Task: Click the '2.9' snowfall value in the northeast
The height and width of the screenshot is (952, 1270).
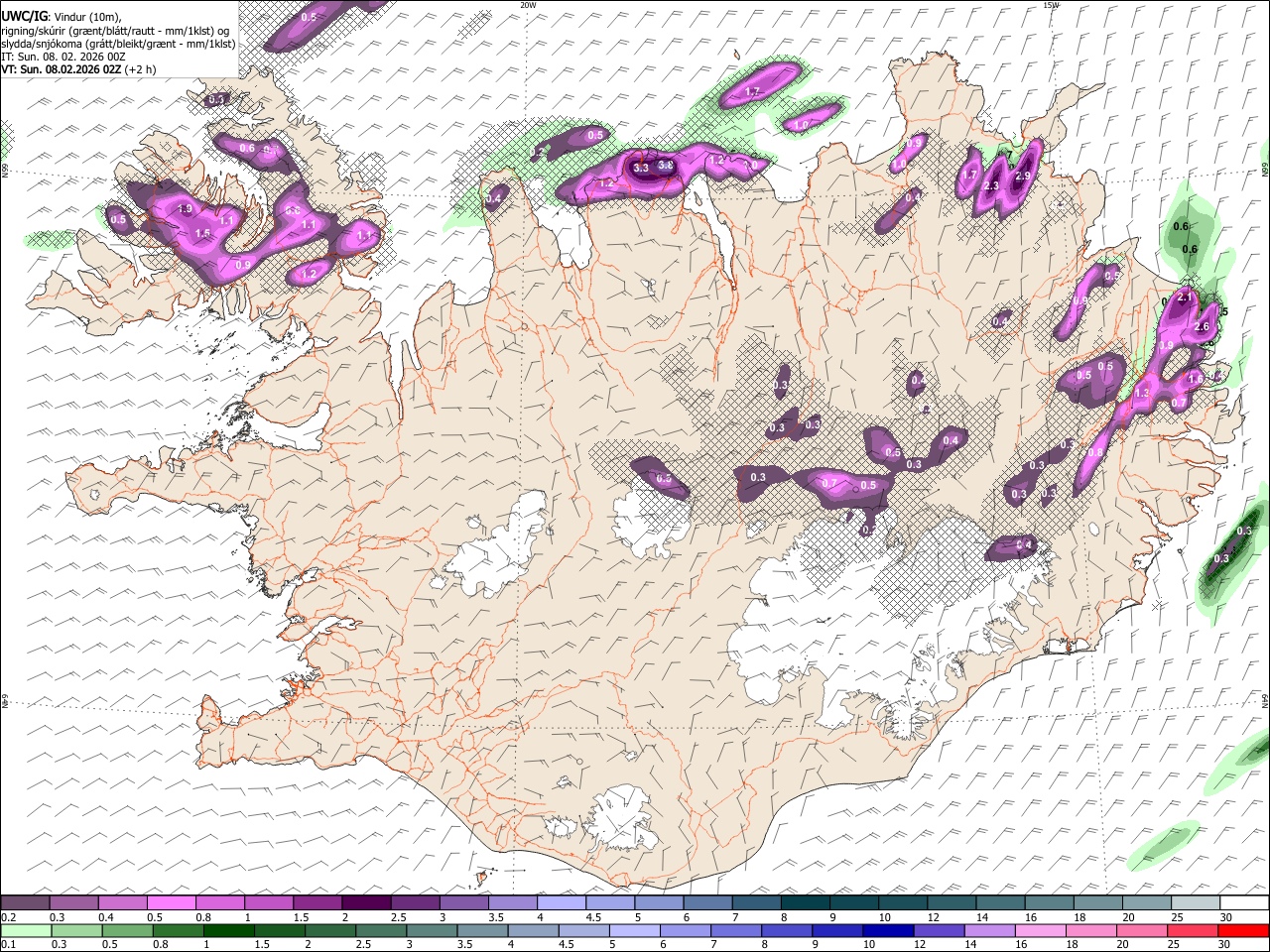Action: (x=1025, y=176)
